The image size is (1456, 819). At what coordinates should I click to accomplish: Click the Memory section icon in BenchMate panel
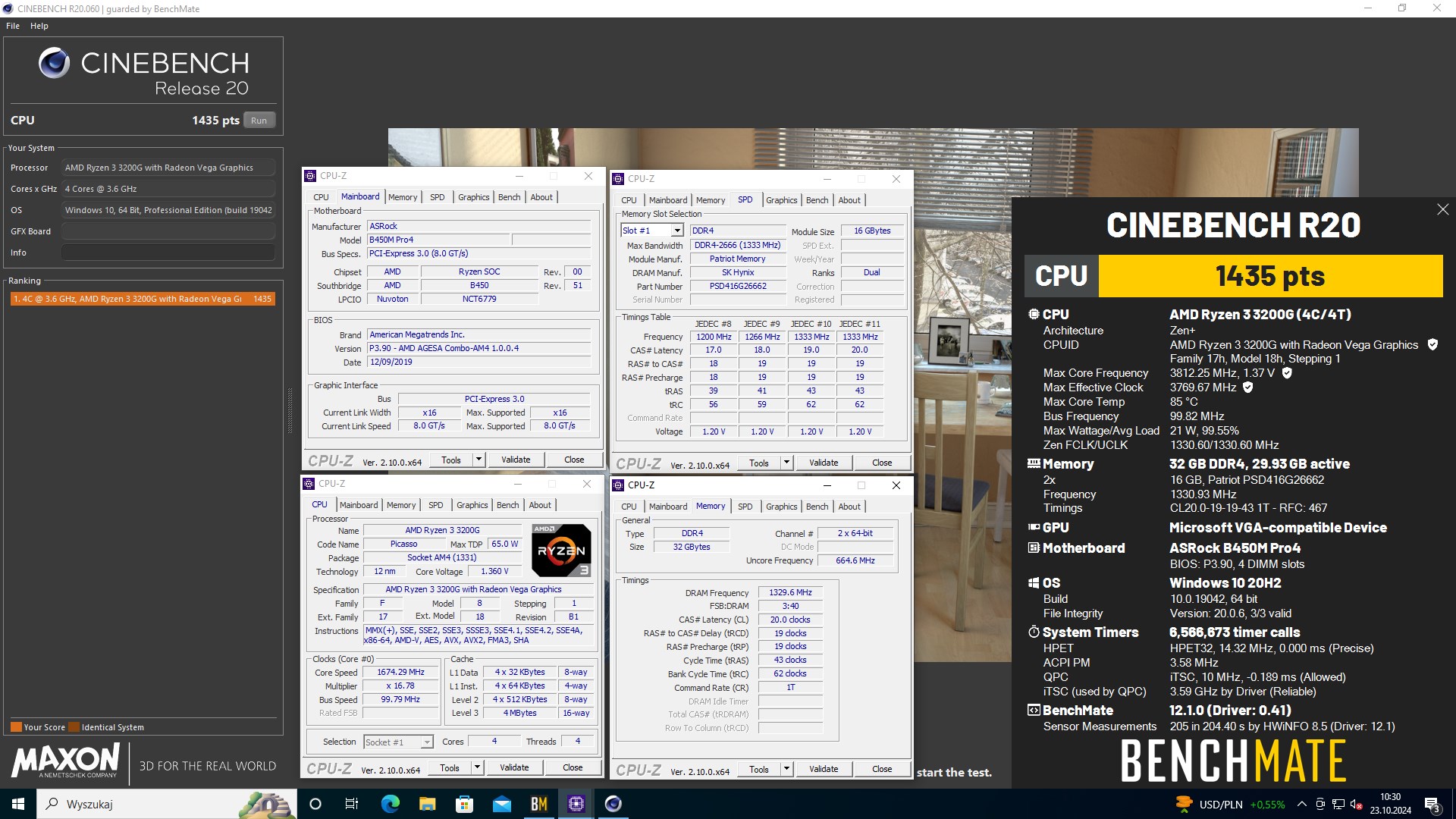pyautogui.click(x=1034, y=463)
